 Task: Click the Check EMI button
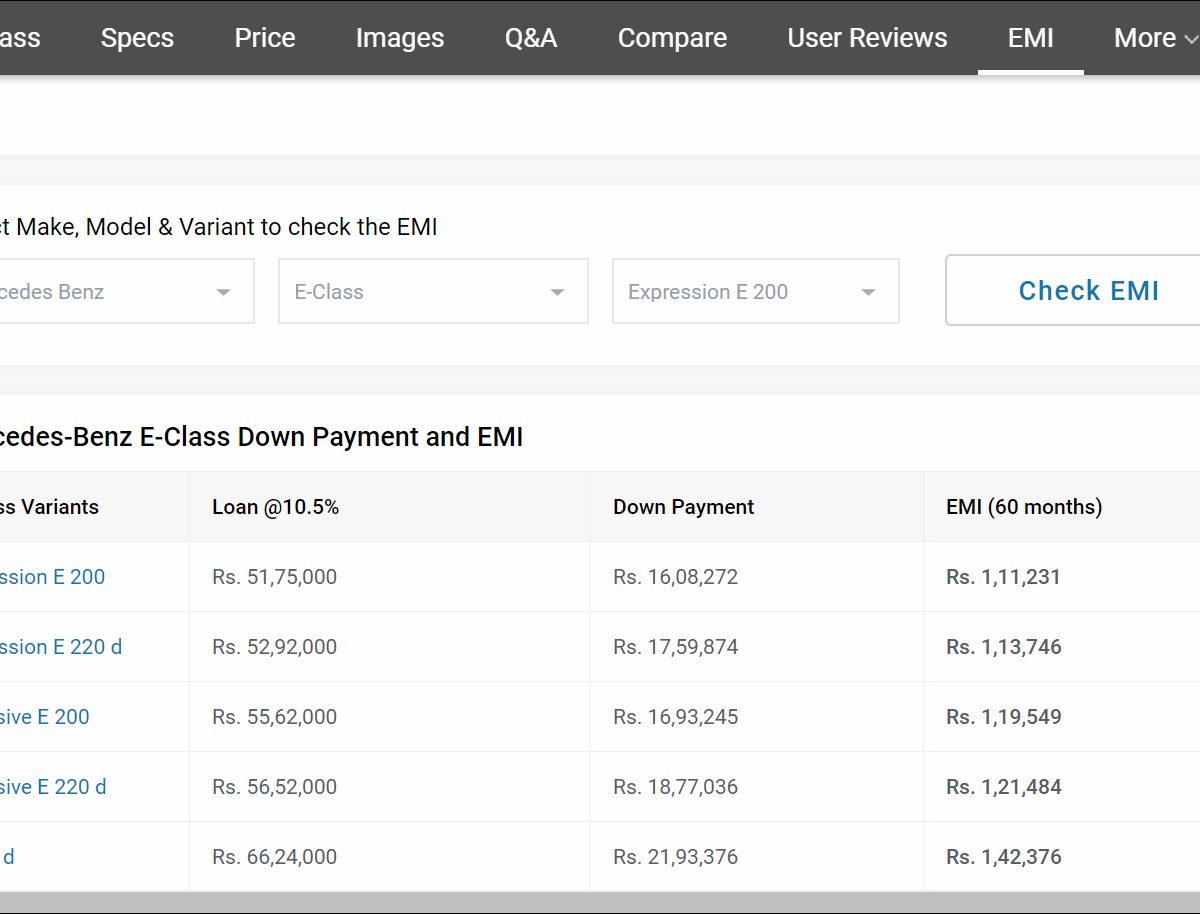(x=1088, y=291)
